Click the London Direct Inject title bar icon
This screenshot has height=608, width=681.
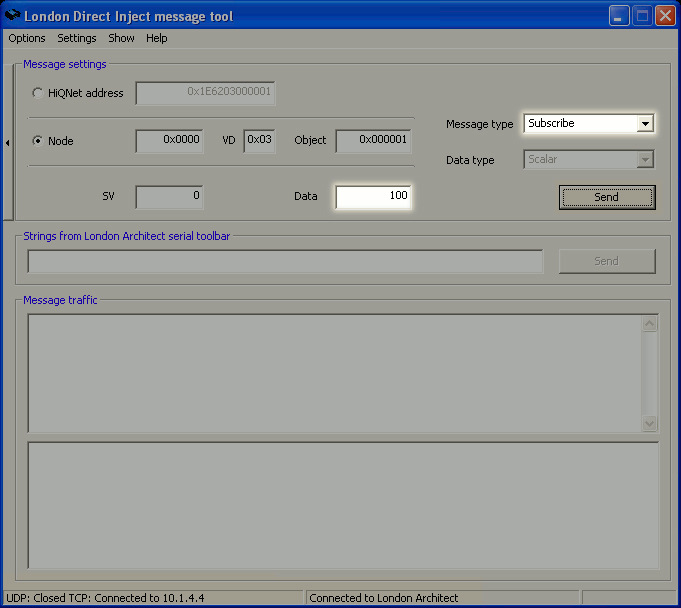click(x=13, y=16)
